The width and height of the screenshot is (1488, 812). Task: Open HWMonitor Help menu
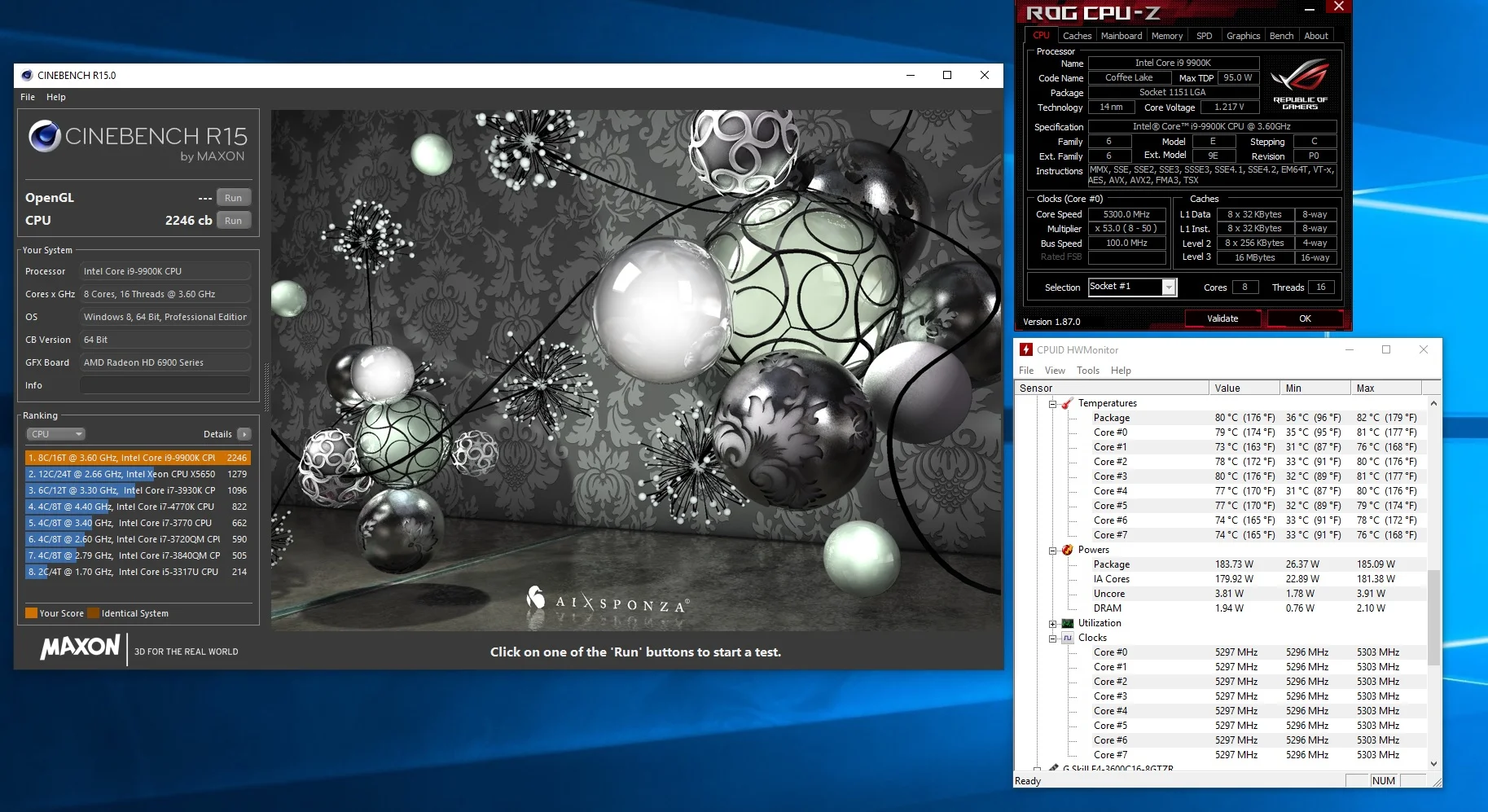click(x=1121, y=371)
